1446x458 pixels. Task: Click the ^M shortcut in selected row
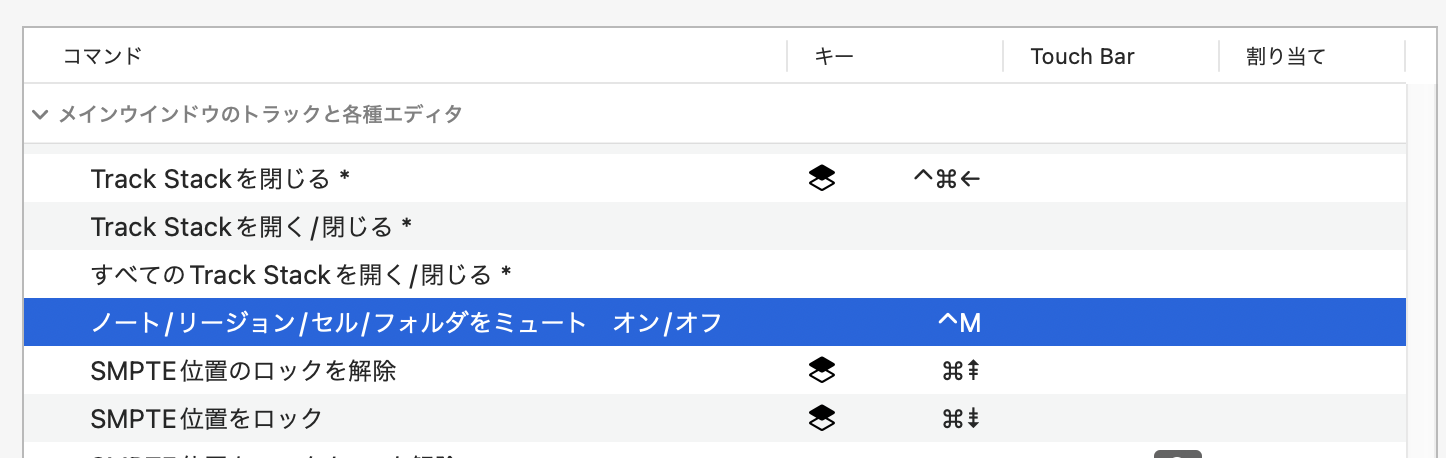click(x=959, y=323)
